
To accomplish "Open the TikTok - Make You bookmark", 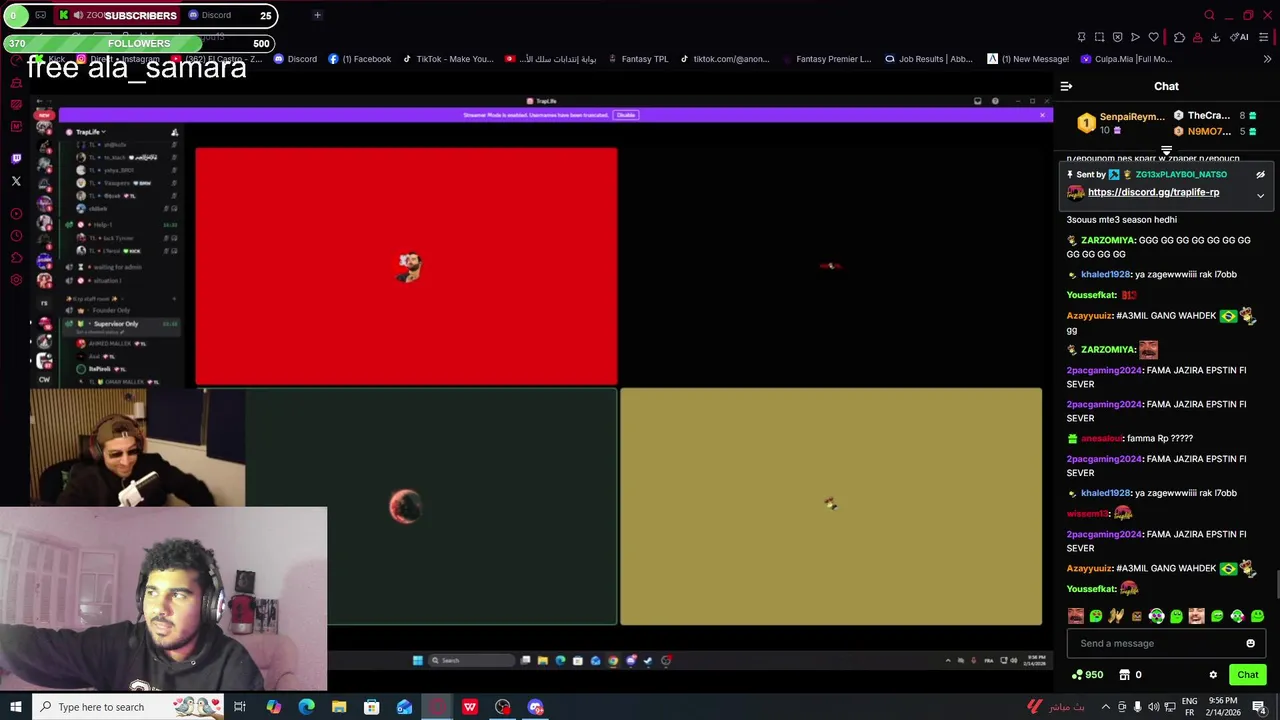I will click(448, 59).
